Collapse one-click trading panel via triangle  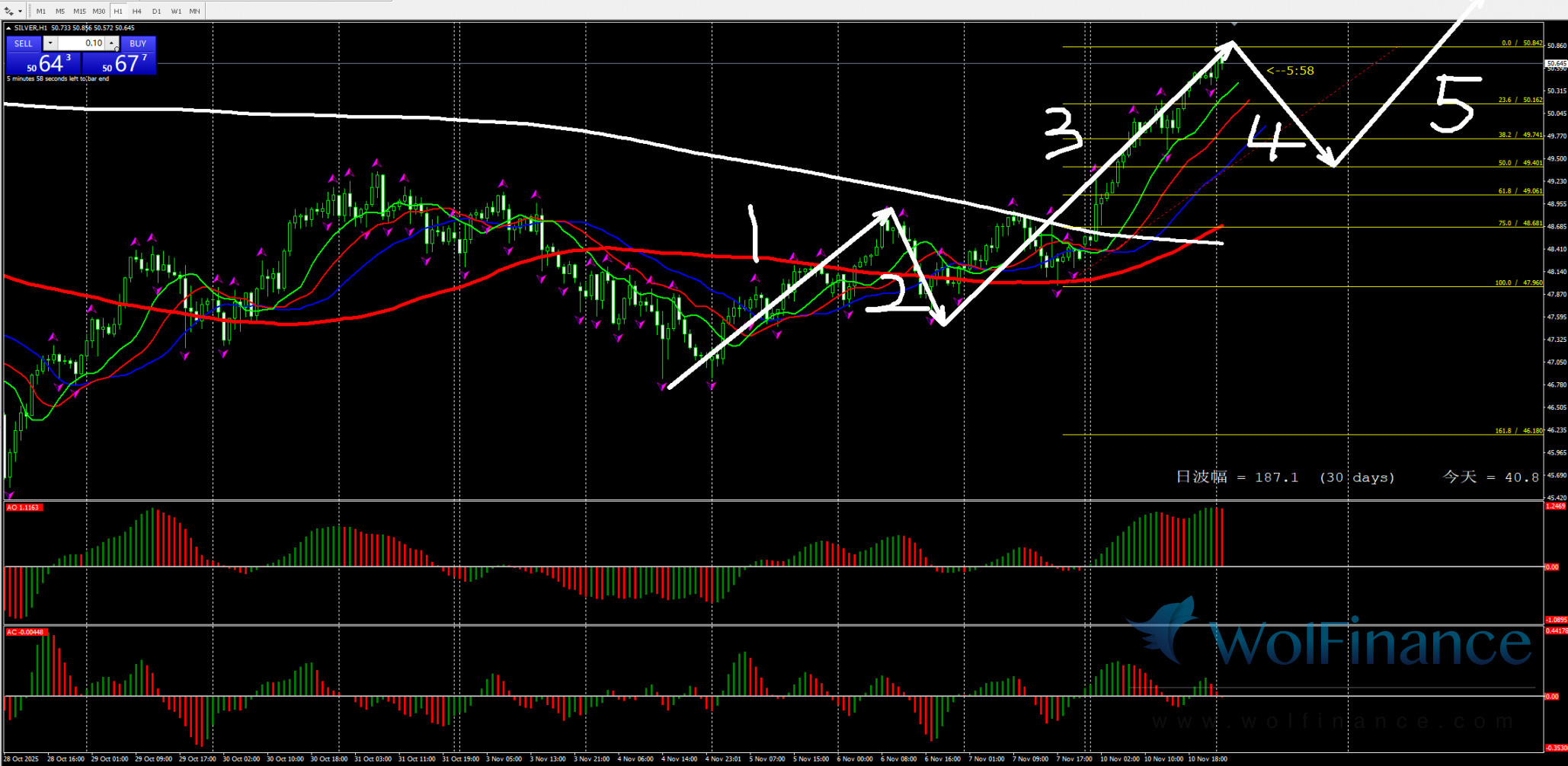point(8,28)
